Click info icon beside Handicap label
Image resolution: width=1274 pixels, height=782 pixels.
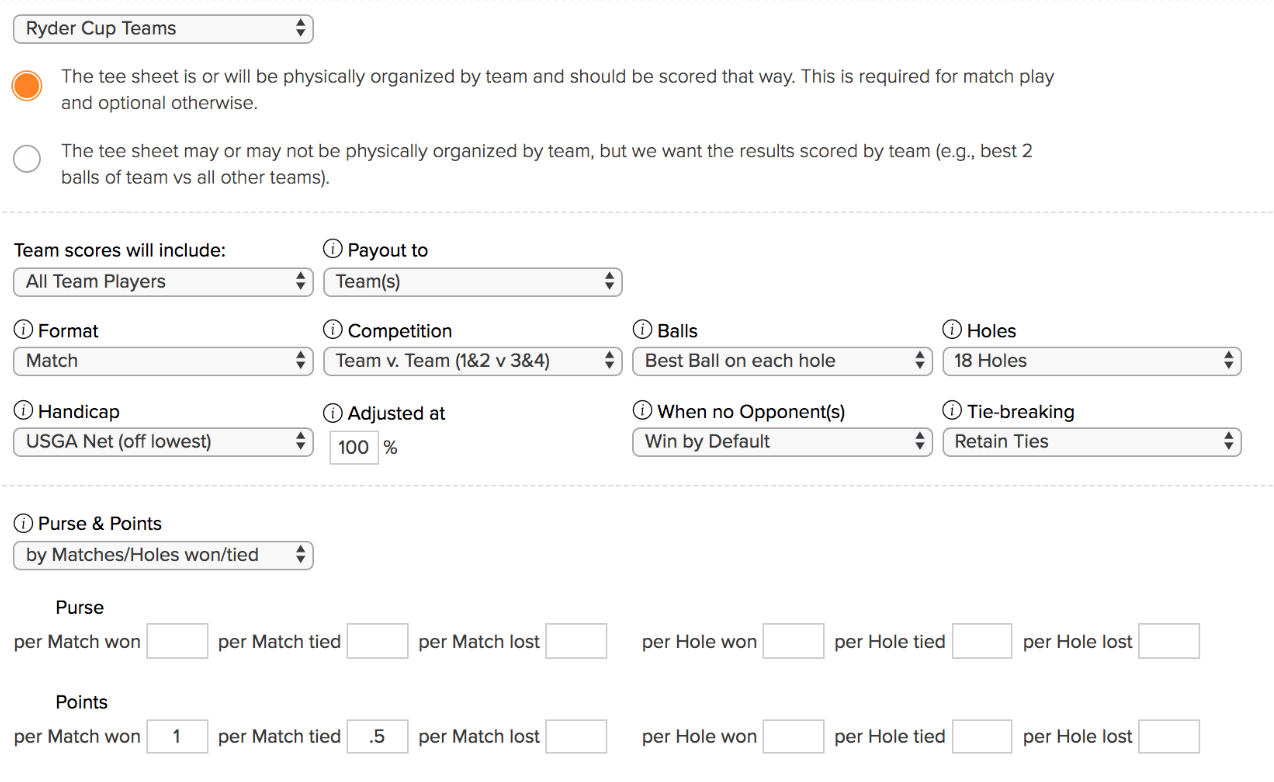(x=23, y=411)
